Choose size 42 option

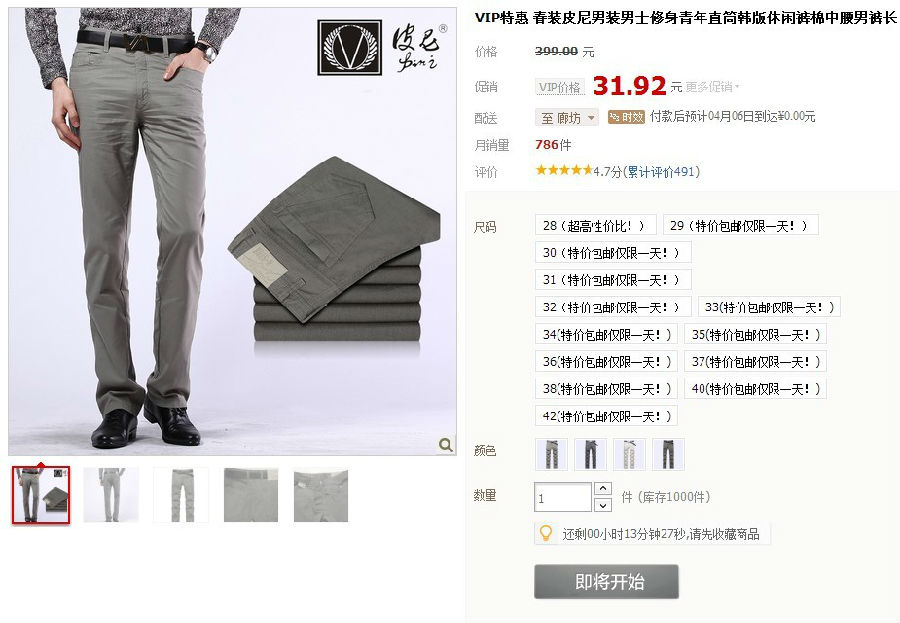click(606, 416)
